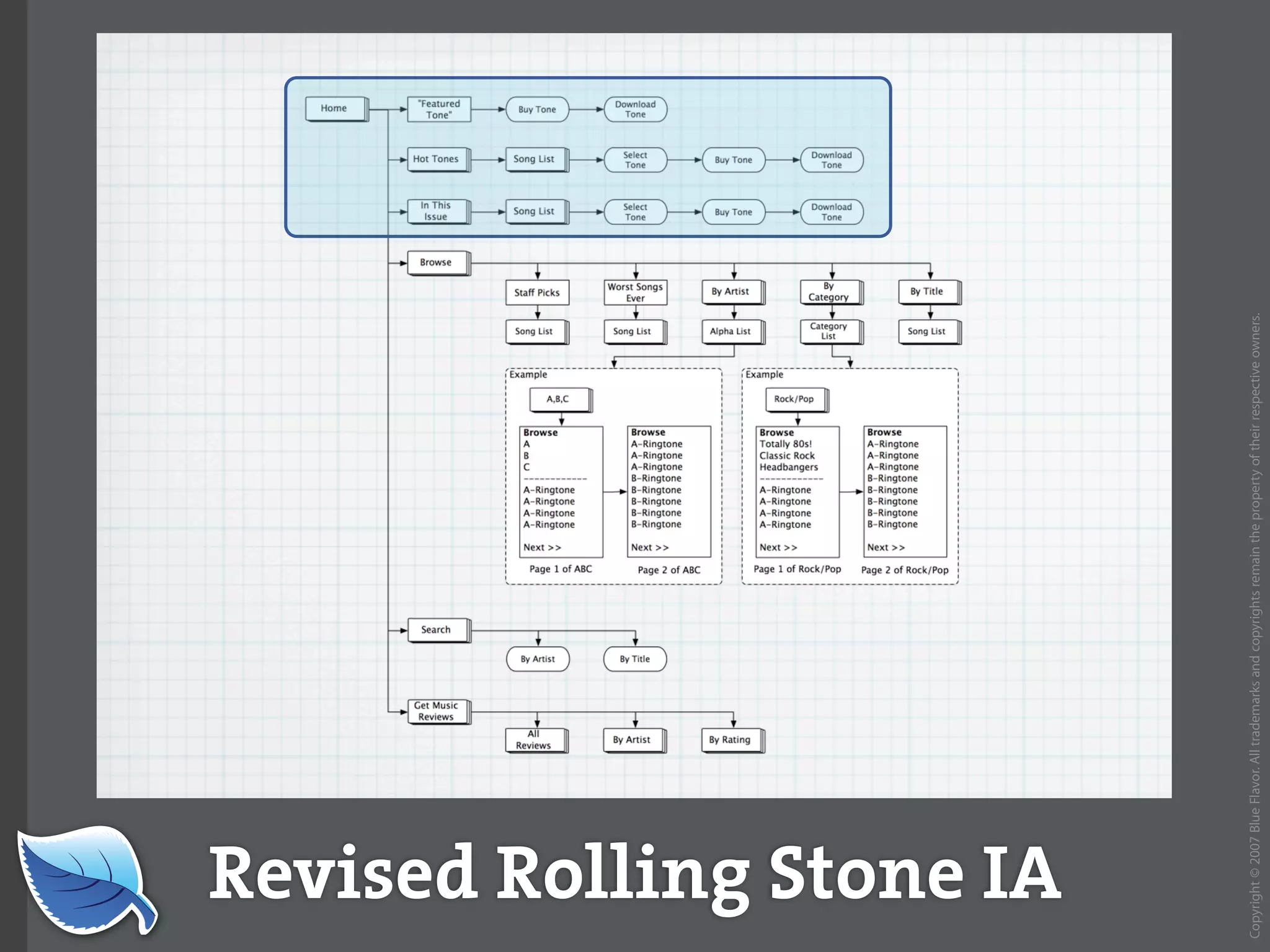Viewport: 1270px width, 952px height.
Task: Select By Title under Search
Action: tap(635, 659)
